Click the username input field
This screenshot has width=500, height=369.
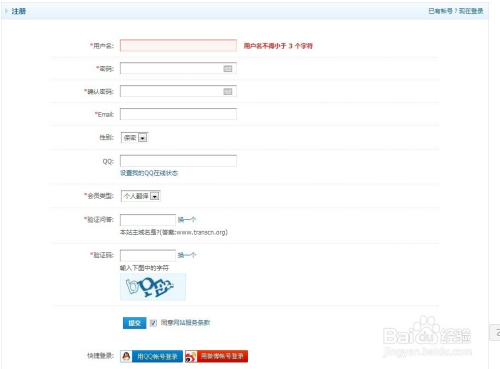click(x=178, y=46)
